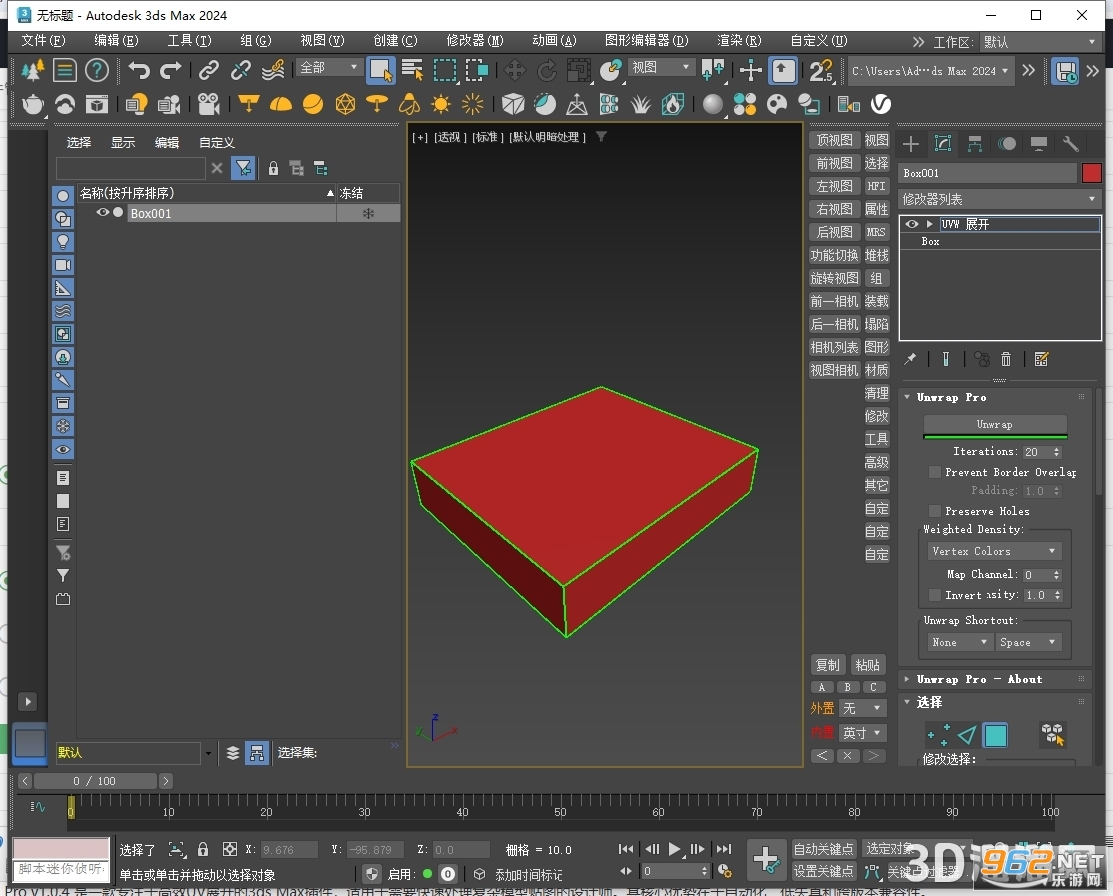This screenshot has height=896, width=1113.
Task: Open the 修改器列表 dropdown
Action: [999, 200]
